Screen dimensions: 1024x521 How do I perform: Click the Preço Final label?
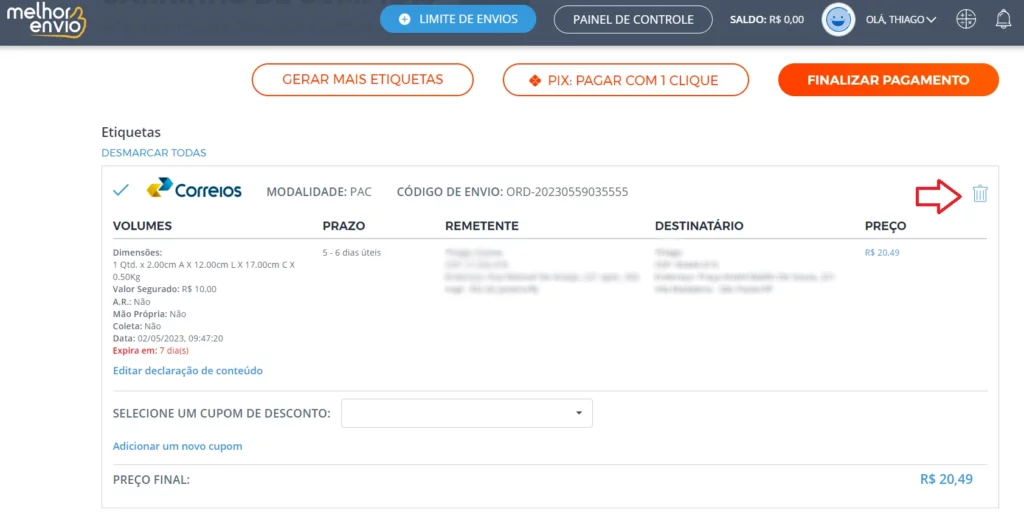[x=151, y=480]
